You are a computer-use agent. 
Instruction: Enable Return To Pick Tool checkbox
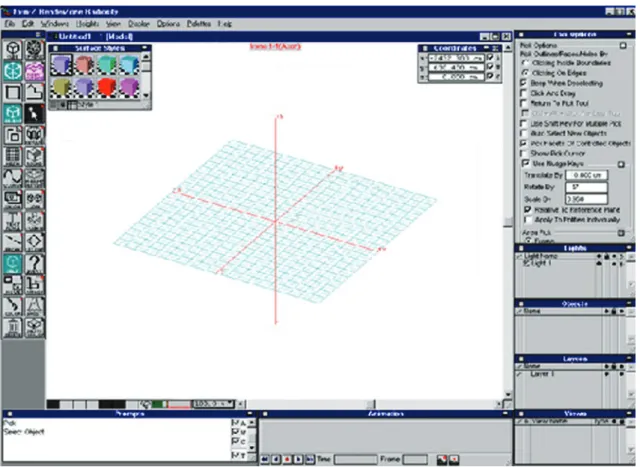[524, 103]
